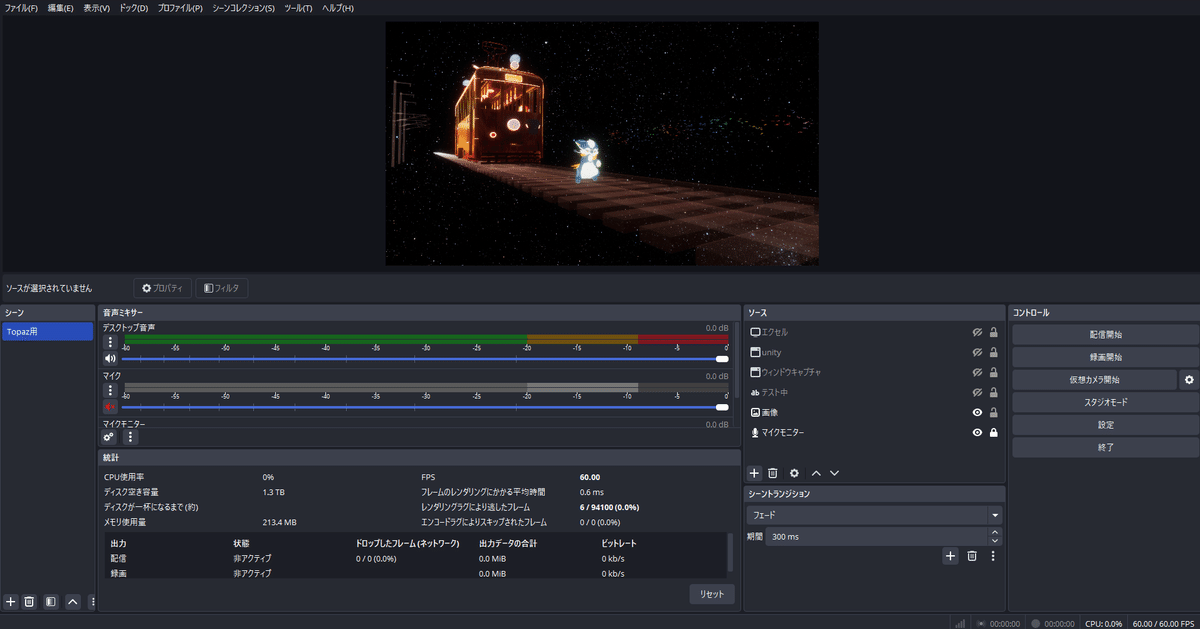Lock the unity source
Viewport: 1200px width, 629px height.
pyautogui.click(x=993, y=352)
